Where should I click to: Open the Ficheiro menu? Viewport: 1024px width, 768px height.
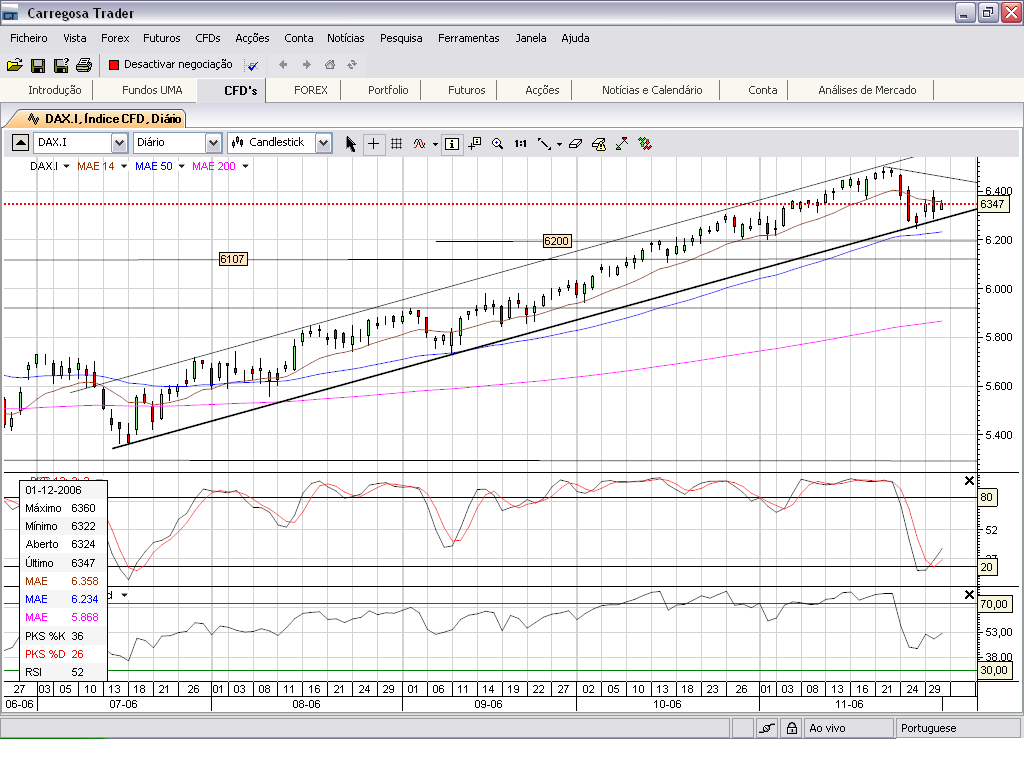[x=29, y=38]
